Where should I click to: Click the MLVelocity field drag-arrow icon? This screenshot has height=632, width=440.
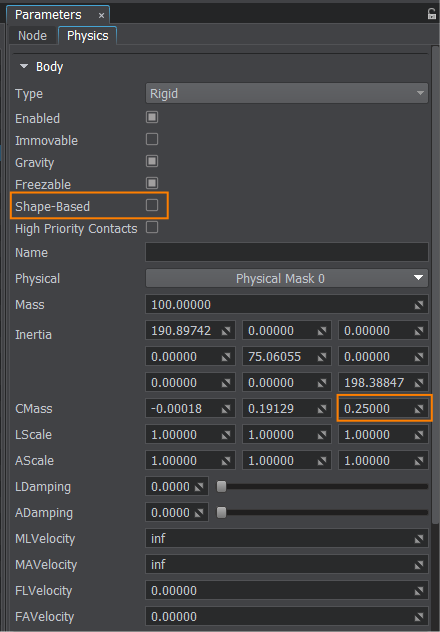(419, 539)
